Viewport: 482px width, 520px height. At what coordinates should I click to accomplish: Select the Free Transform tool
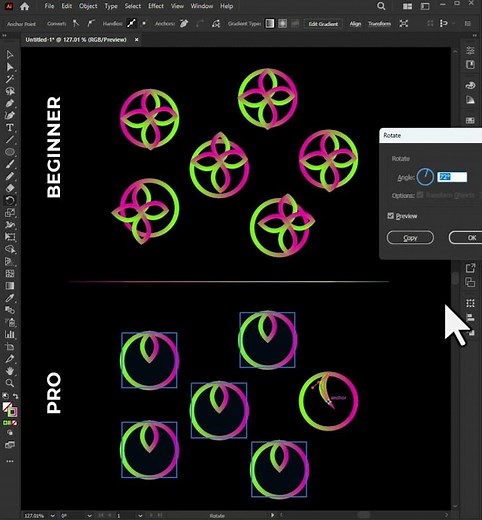point(10,237)
